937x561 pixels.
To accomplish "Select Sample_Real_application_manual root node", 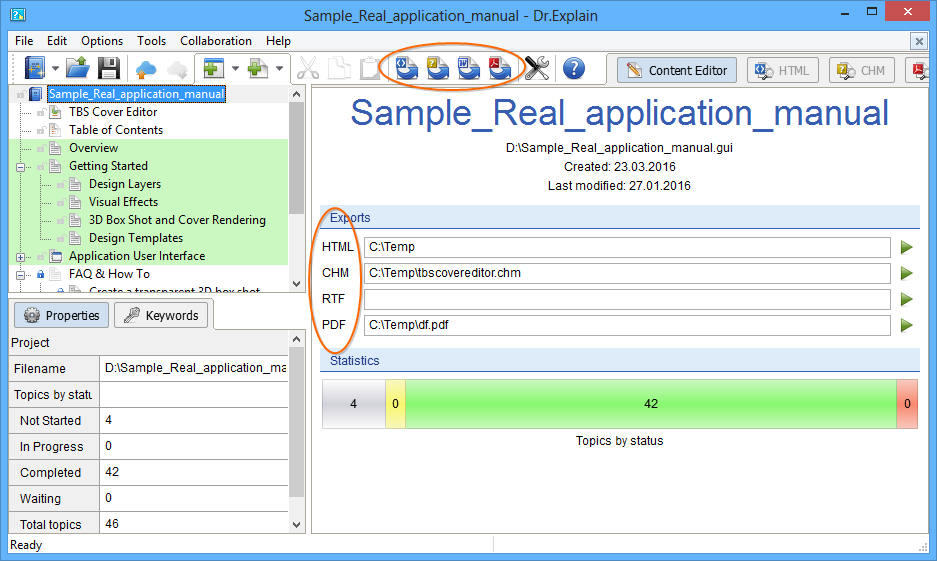I will pos(136,94).
